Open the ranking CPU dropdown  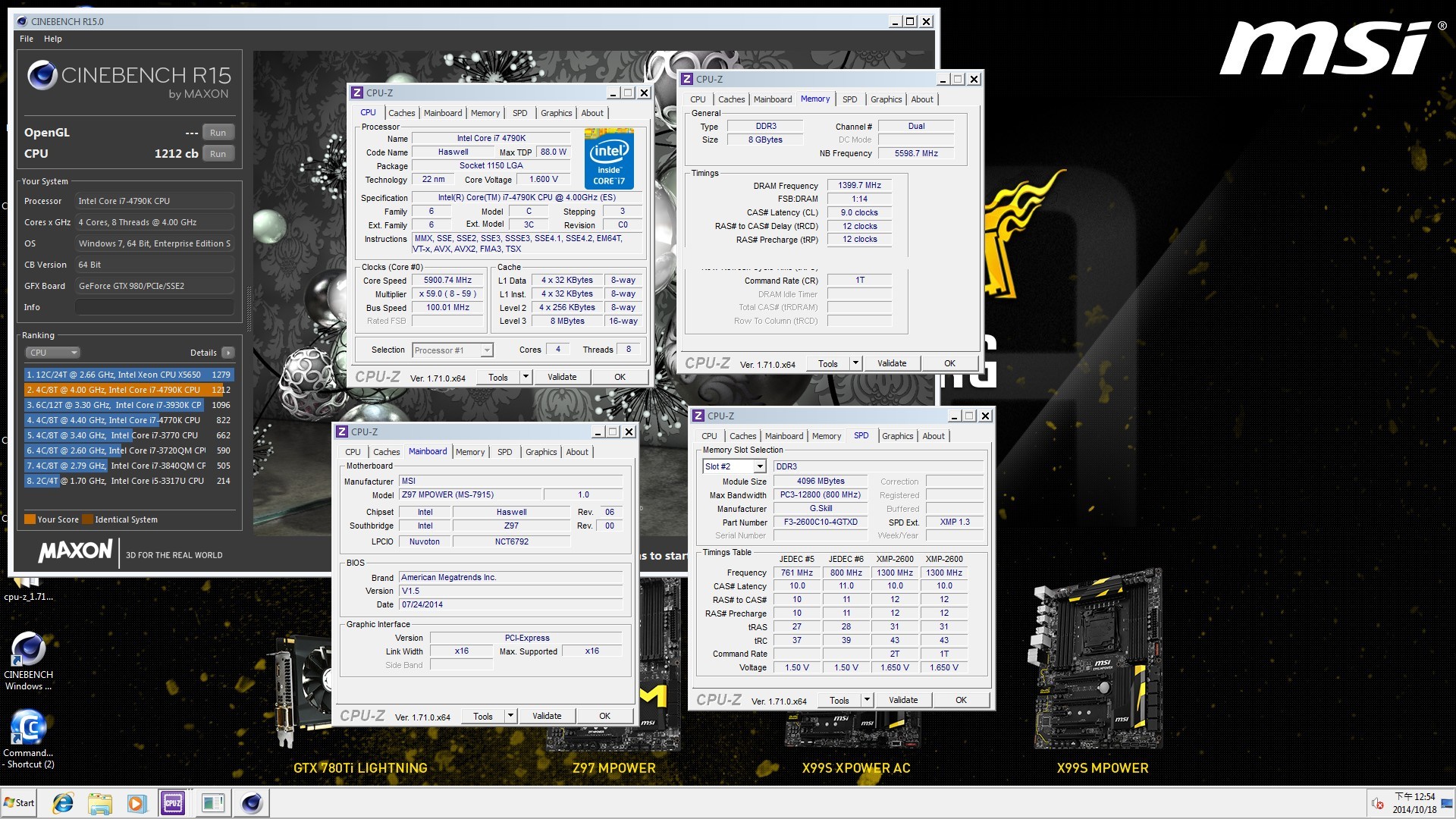[52, 353]
